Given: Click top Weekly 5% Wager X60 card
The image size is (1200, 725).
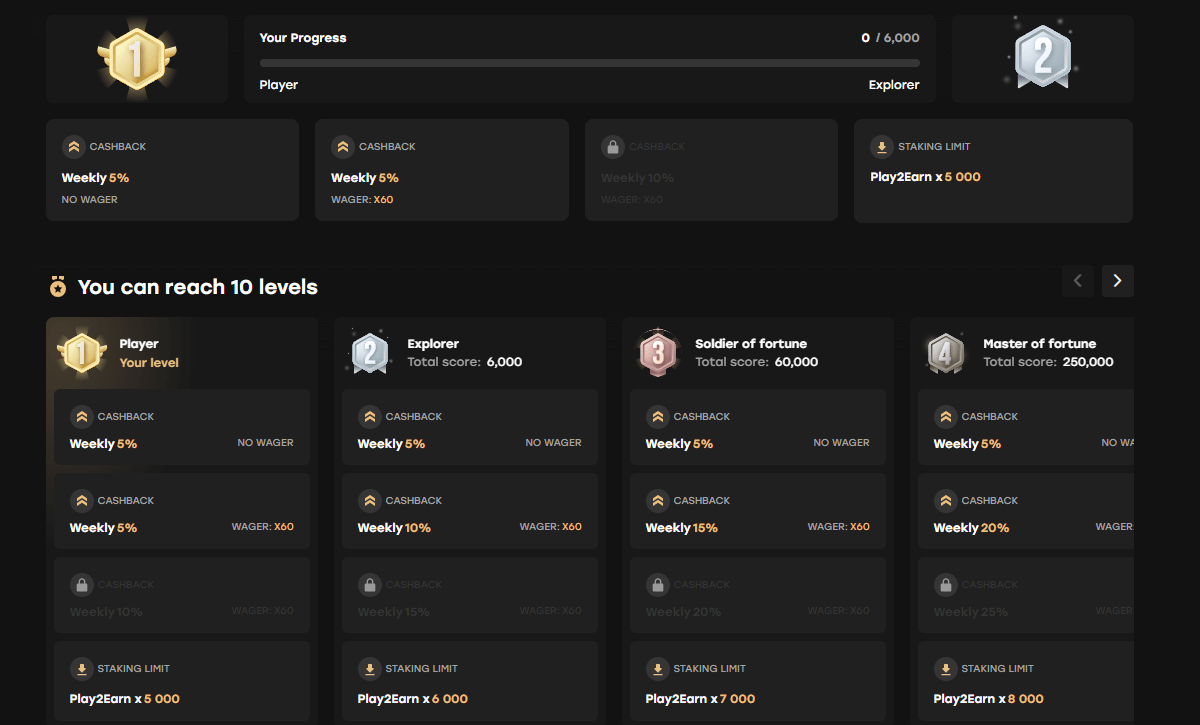Looking at the screenshot, I should pyautogui.click(x=441, y=170).
